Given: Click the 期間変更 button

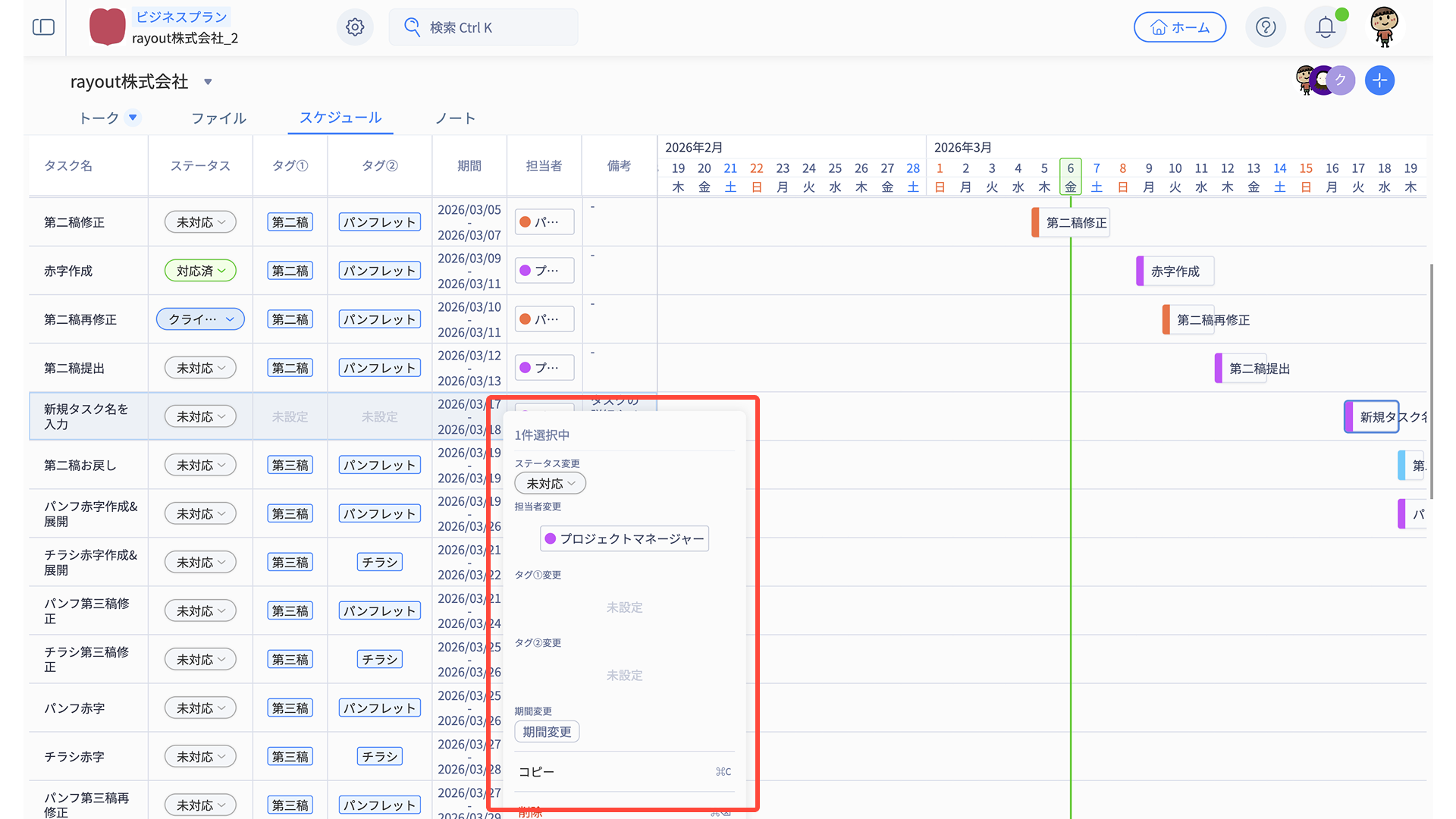Looking at the screenshot, I should point(547,732).
